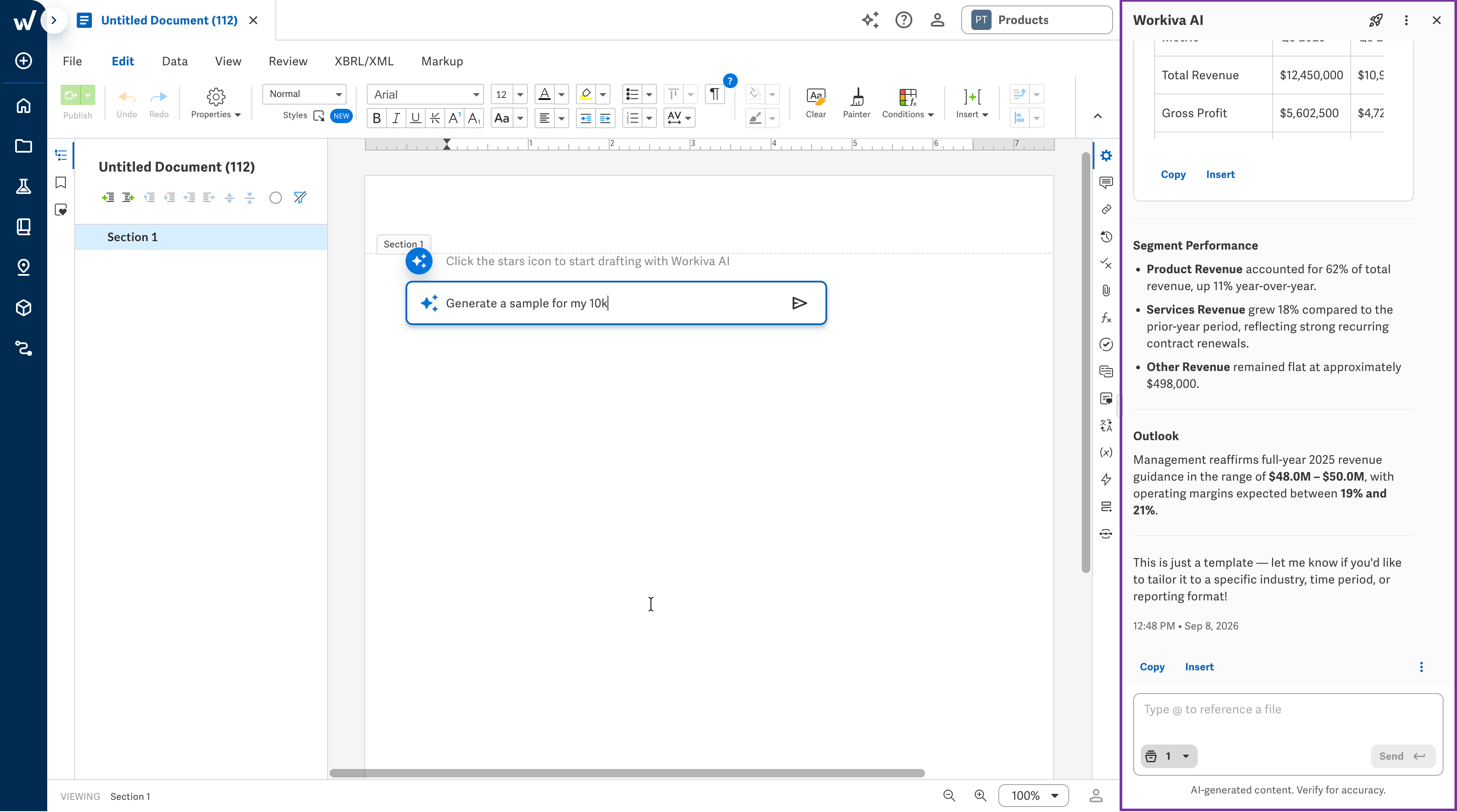Open the links panel icon
Image resolution: width=1457 pixels, height=812 pixels.
coord(1106,209)
